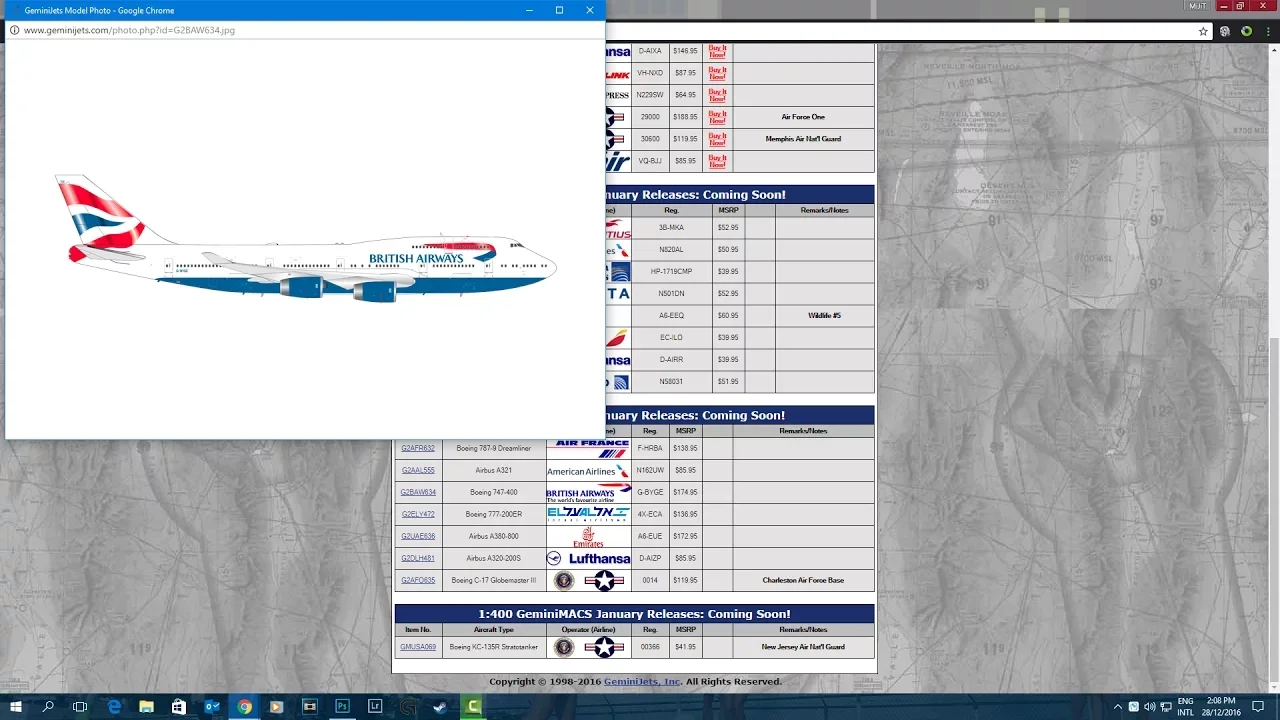Viewport: 1280px width, 720px height.
Task: Launch Lightroom from the taskbar
Action: [x=375, y=706]
